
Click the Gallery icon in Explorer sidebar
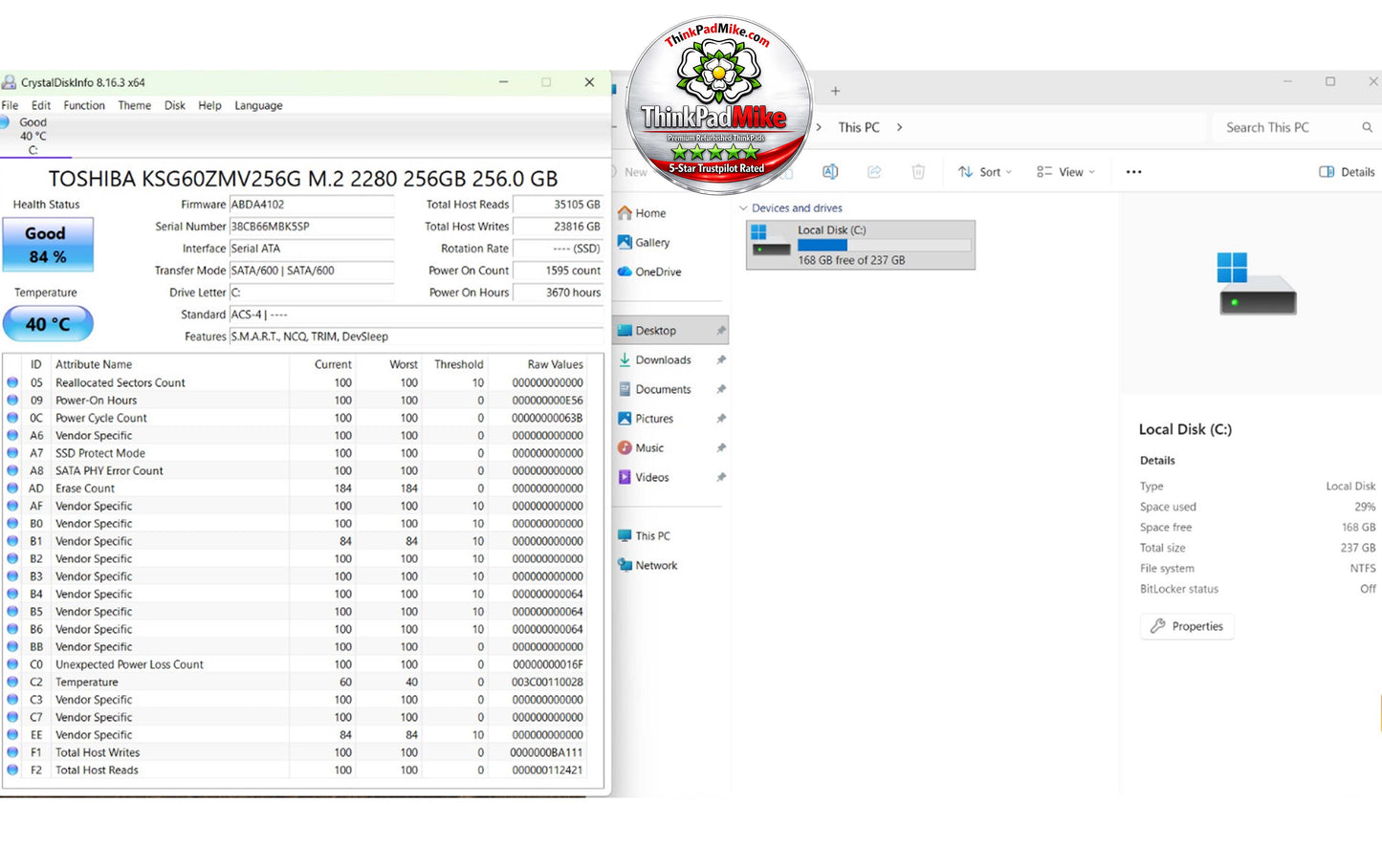pyautogui.click(x=625, y=243)
